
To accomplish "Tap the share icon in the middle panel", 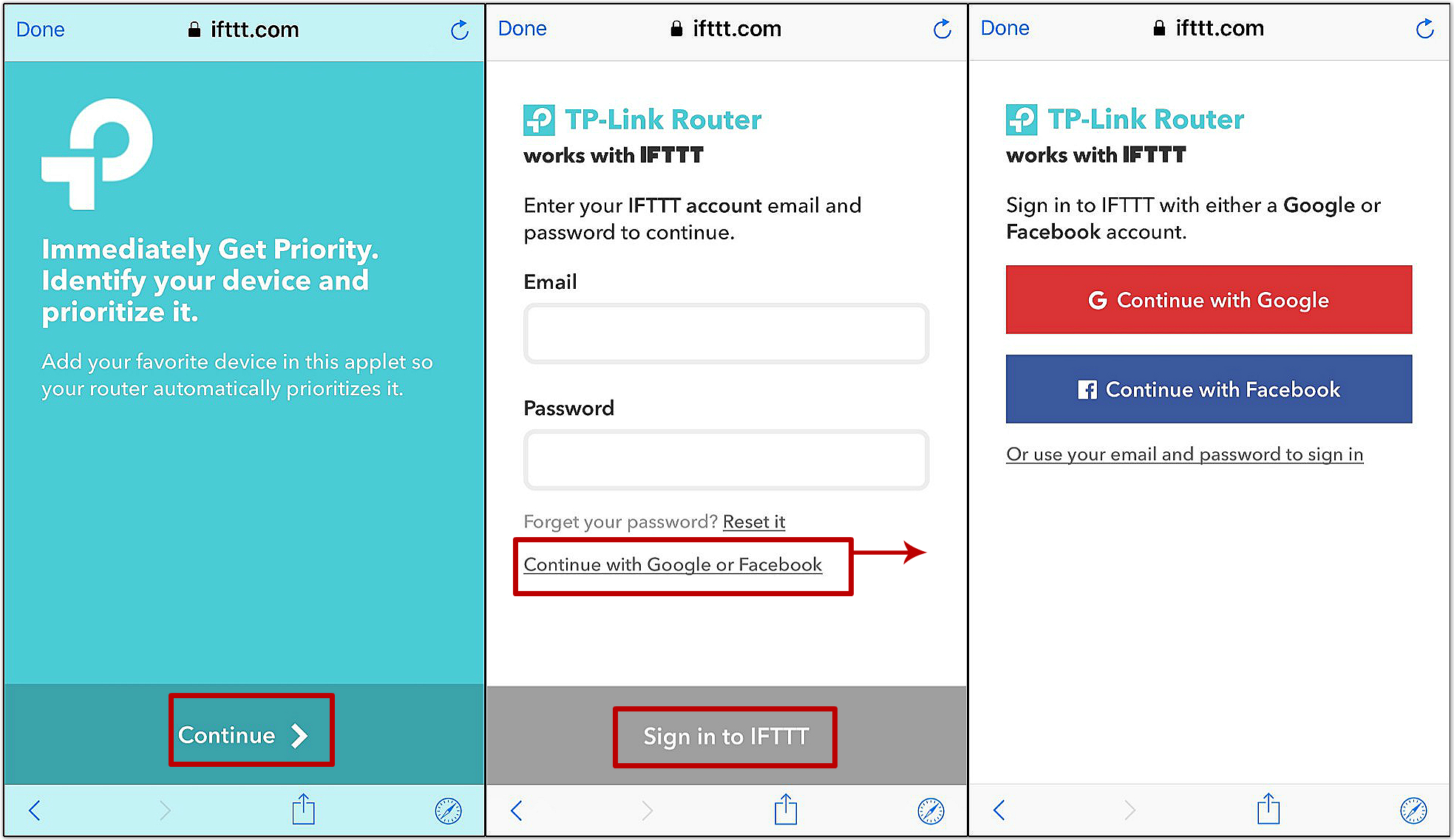I will point(786,809).
